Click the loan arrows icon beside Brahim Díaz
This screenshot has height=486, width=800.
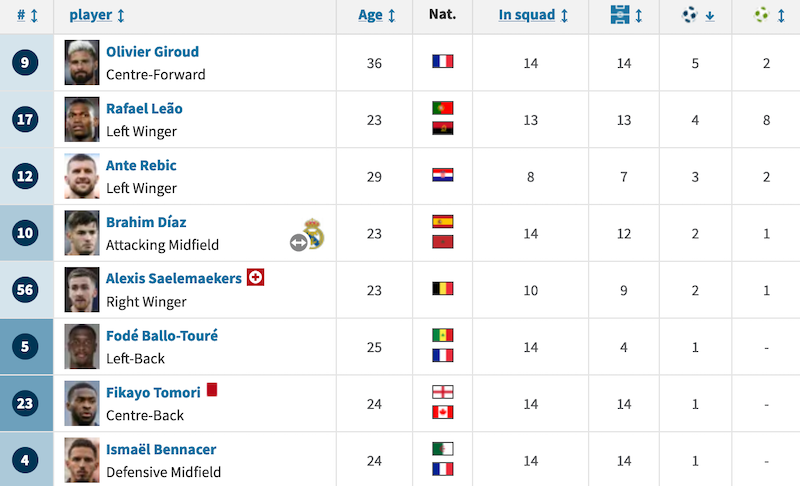click(x=298, y=242)
